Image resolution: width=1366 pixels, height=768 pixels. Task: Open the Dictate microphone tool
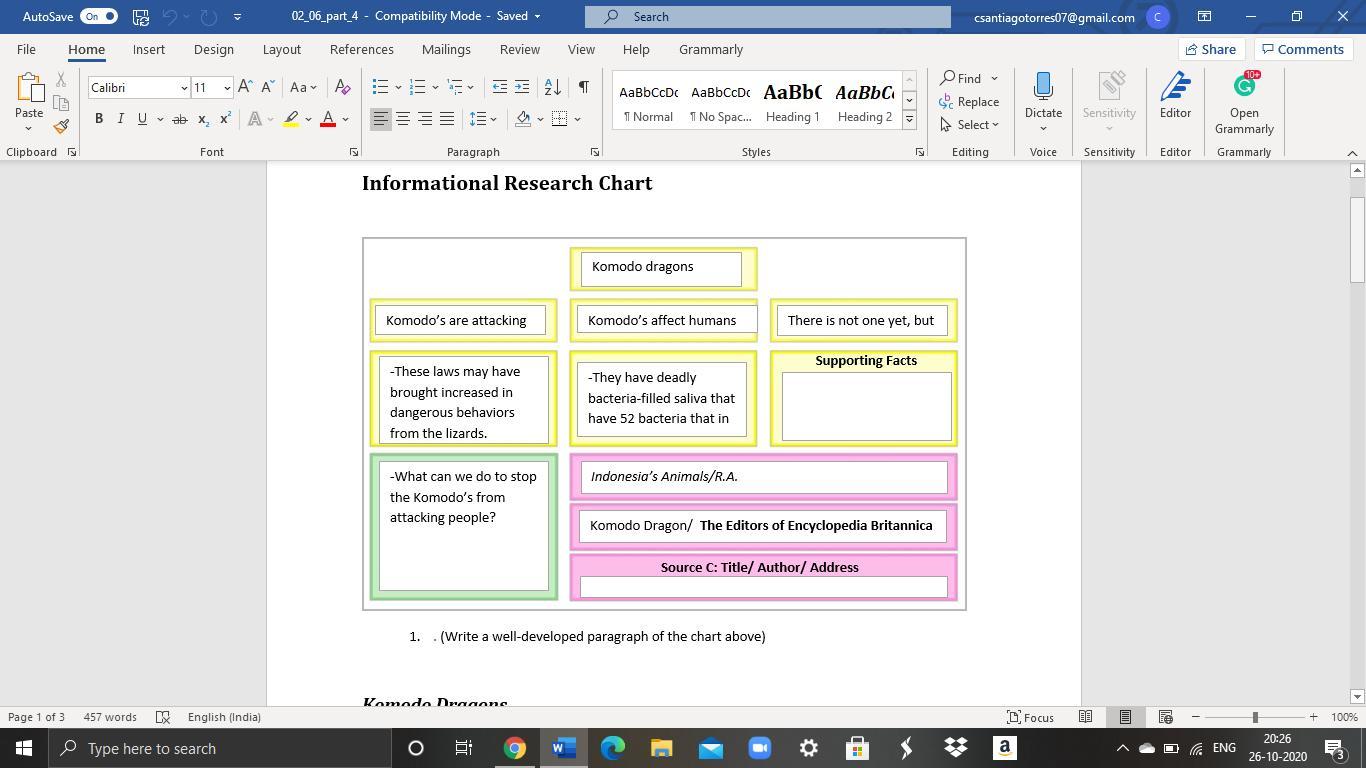point(1043,100)
